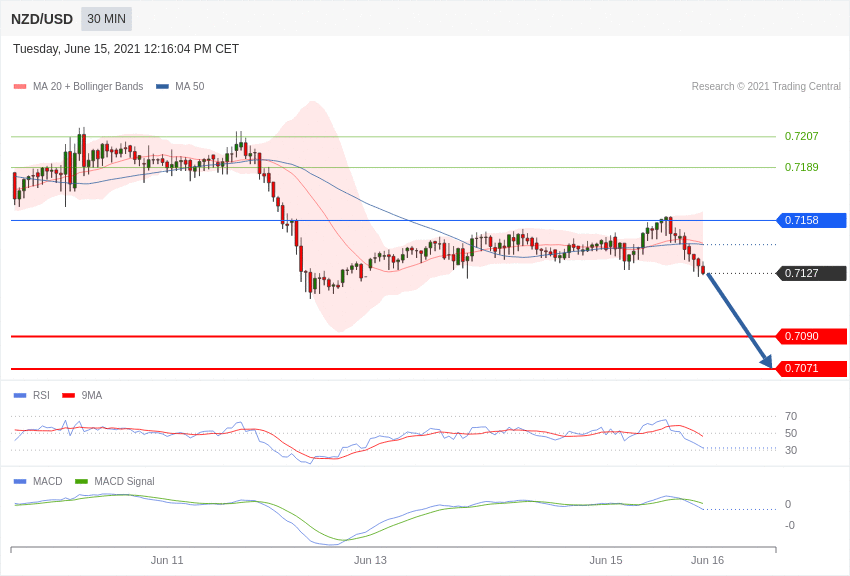Click the RSI 50 axis value
The image size is (850, 576).
pyautogui.click(x=791, y=433)
